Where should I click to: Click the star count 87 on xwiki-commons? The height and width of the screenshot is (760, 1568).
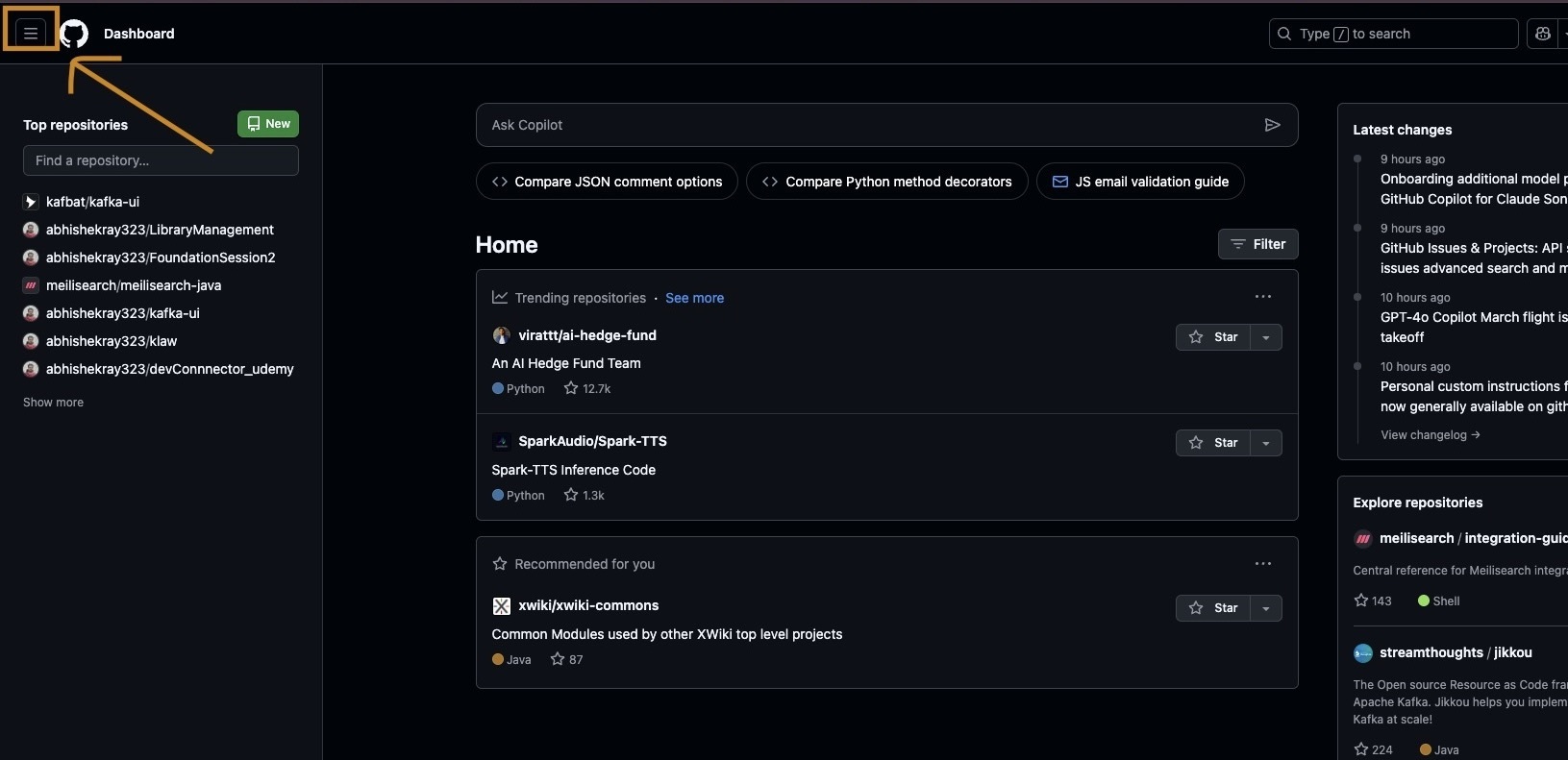[567, 660]
